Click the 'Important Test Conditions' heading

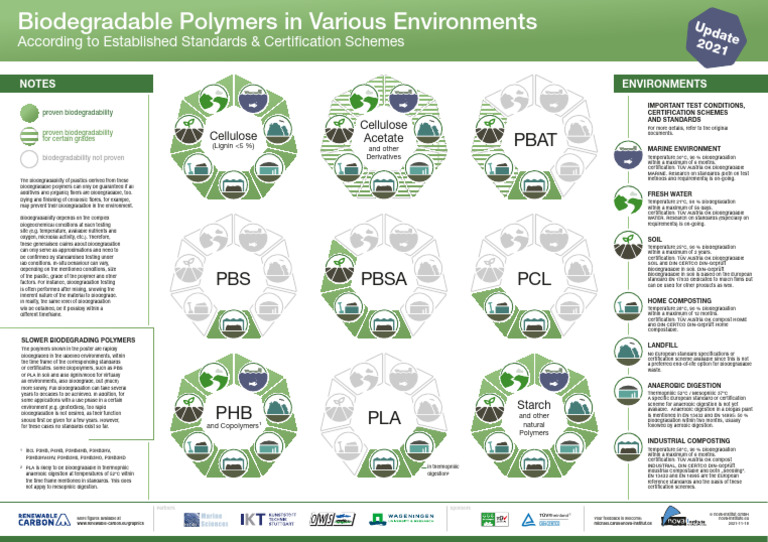[696, 112]
